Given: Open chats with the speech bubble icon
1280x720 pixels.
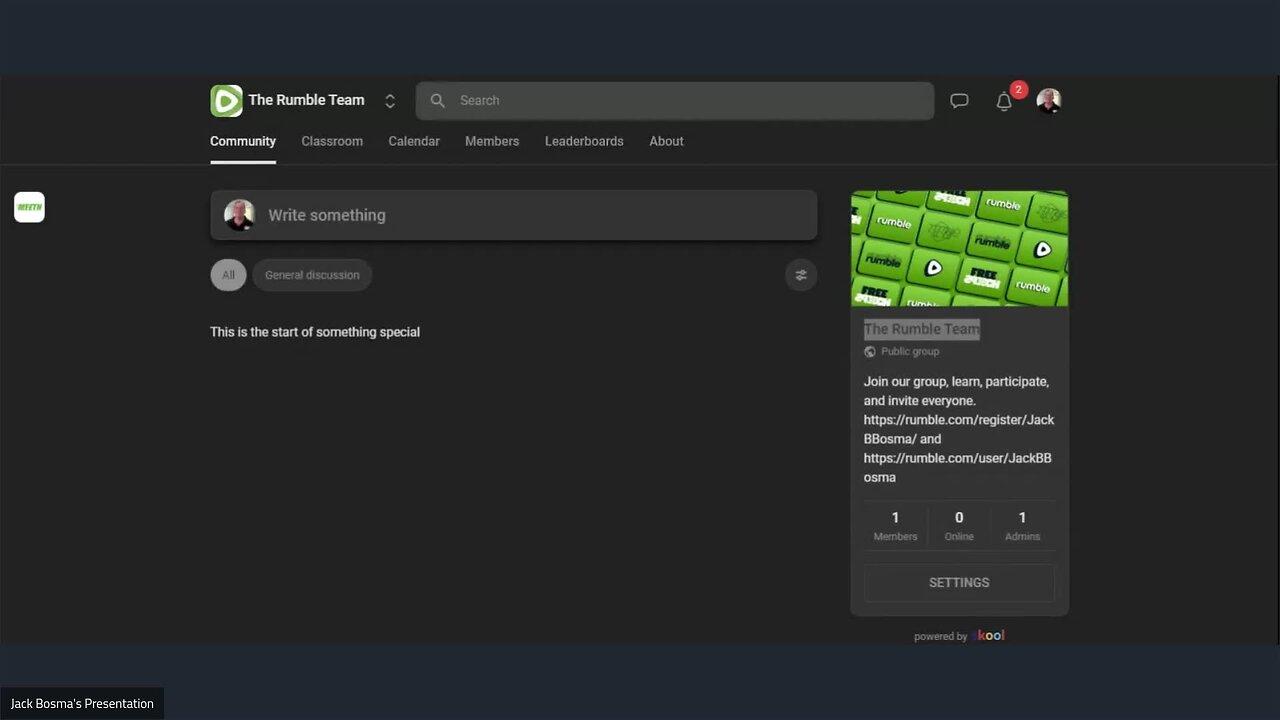Looking at the screenshot, I should tap(959, 100).
